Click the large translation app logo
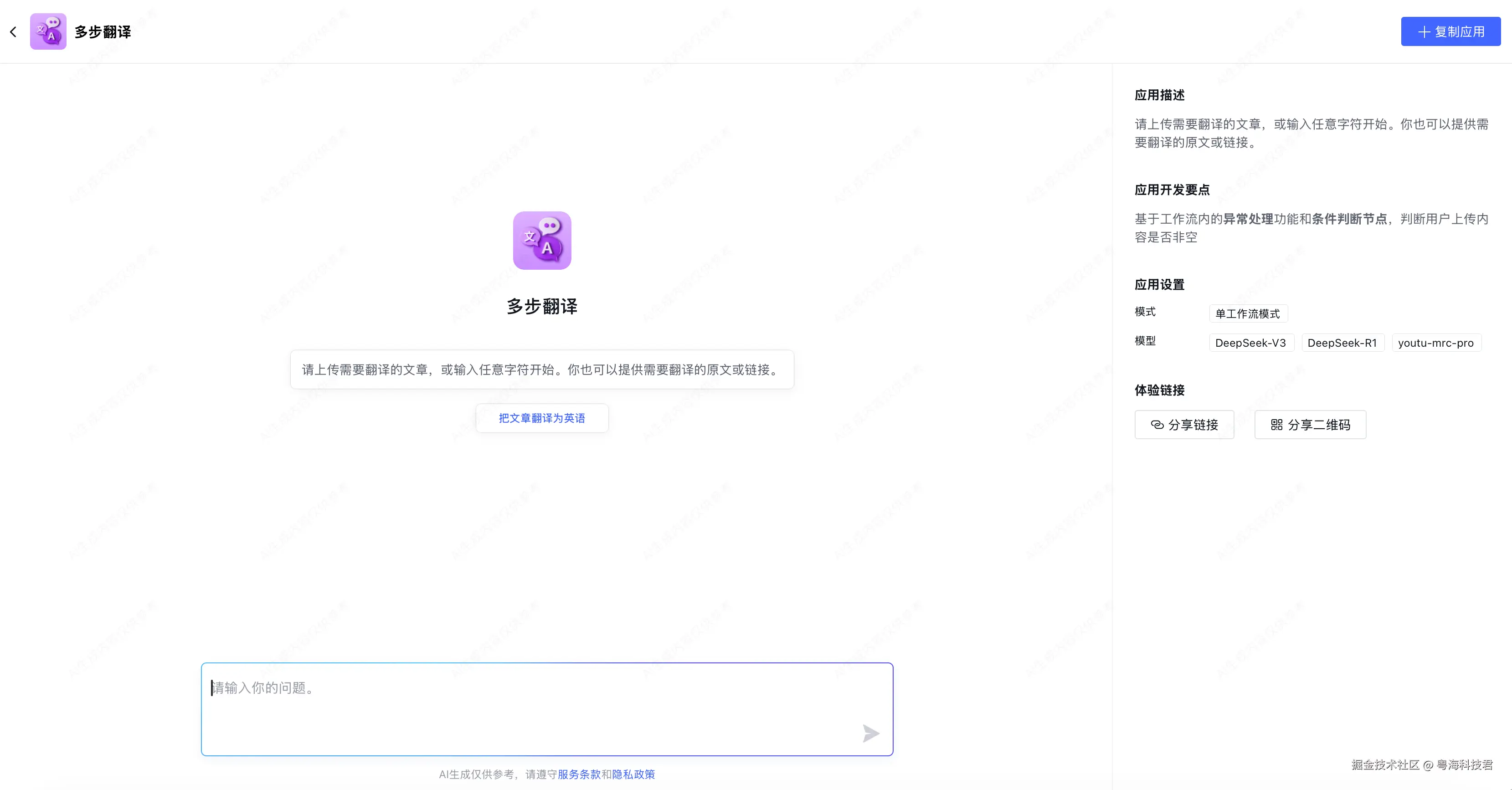This screenshot has height=790, width=1512. [x=542, y=241]
